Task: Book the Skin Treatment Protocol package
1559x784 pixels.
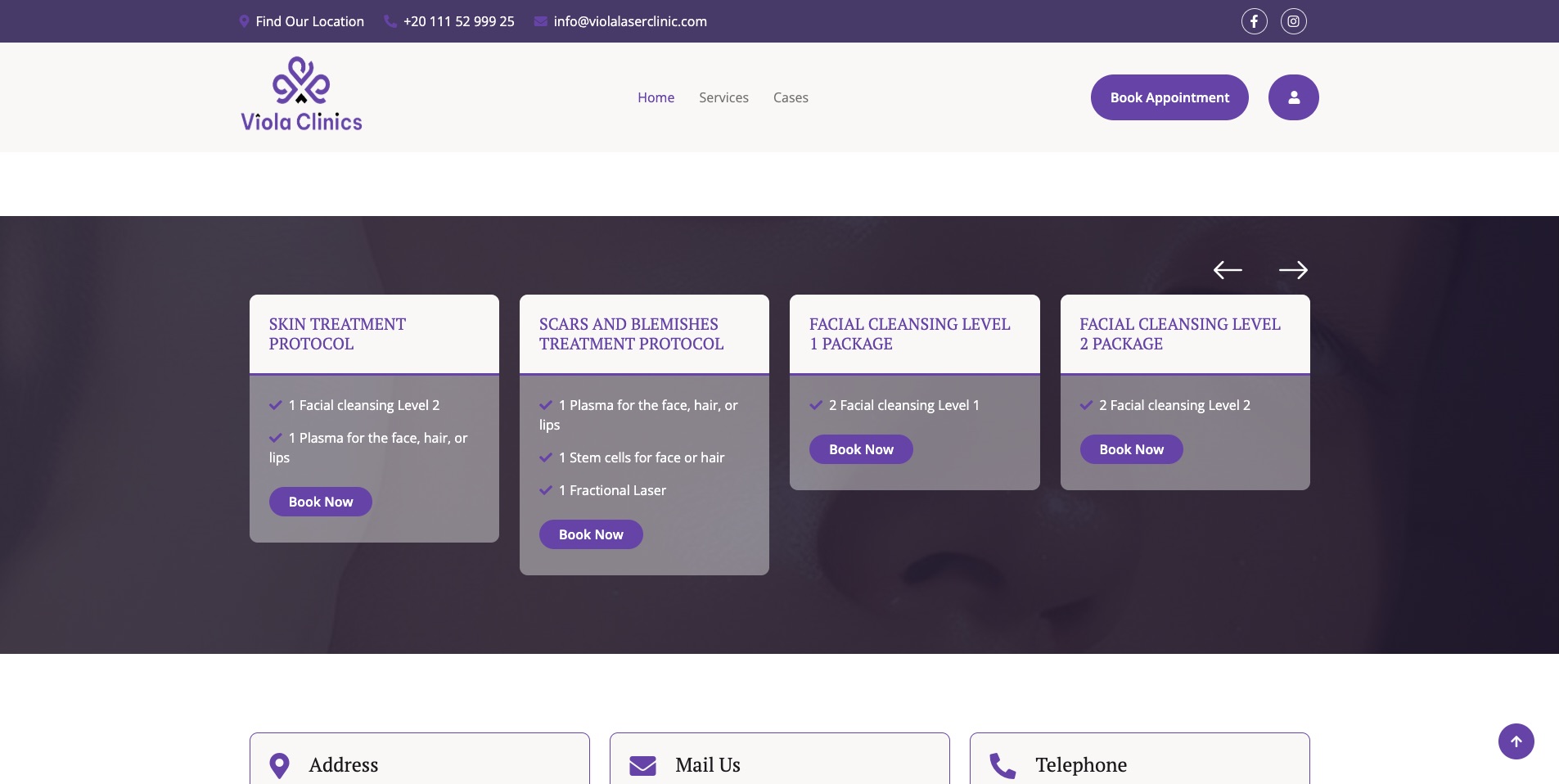Action: pos(321,502)
